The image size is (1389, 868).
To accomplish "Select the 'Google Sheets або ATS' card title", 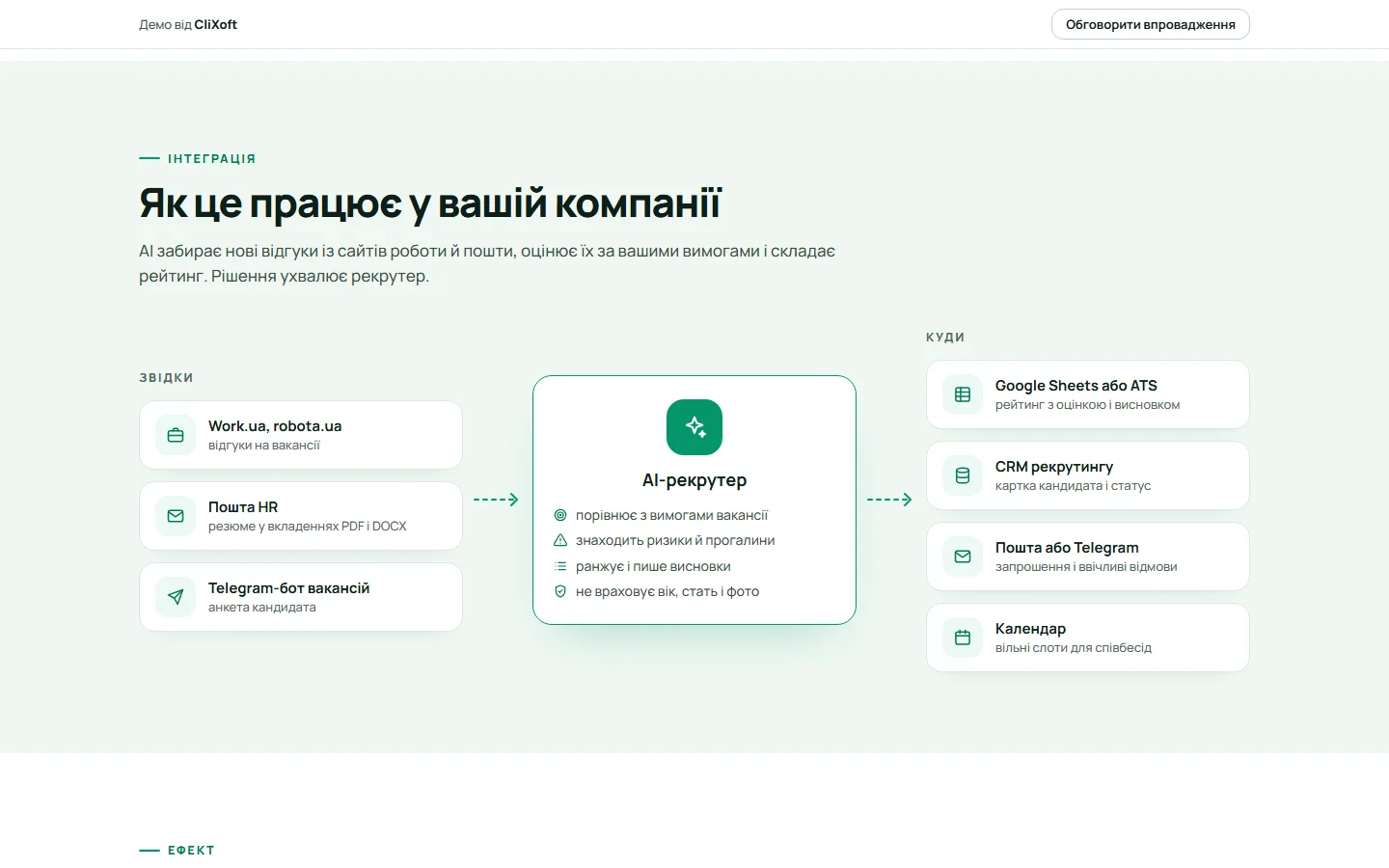I will pyautogui.click(x=1076, y=386).
